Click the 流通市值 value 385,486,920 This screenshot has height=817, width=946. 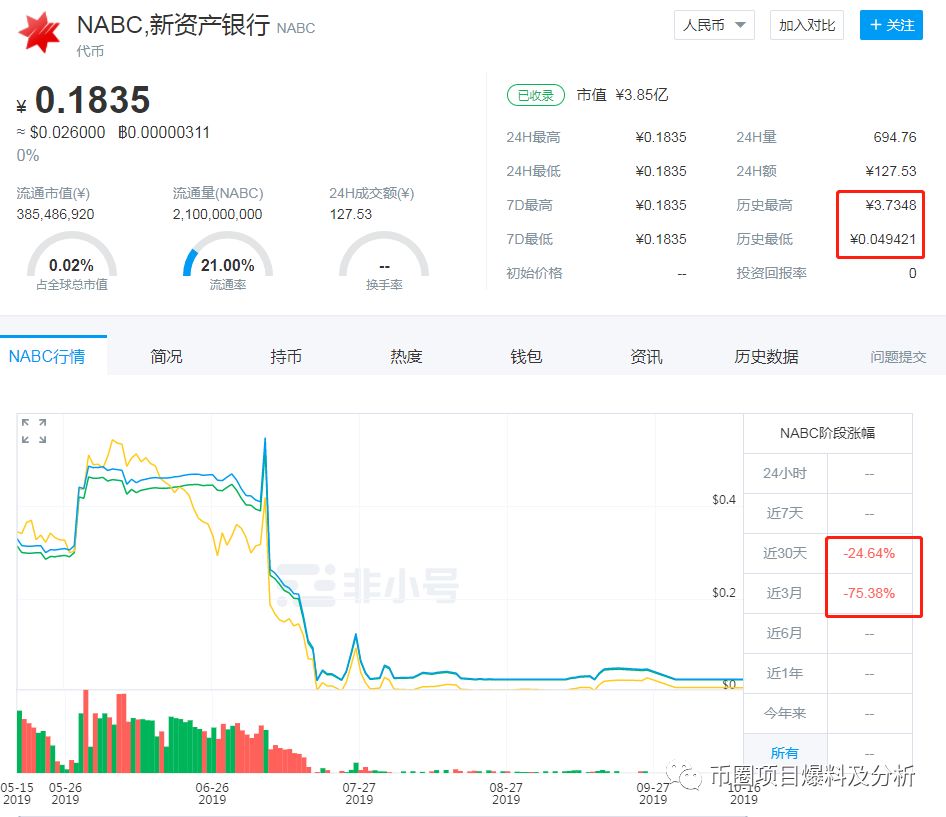tap(56, 214)
